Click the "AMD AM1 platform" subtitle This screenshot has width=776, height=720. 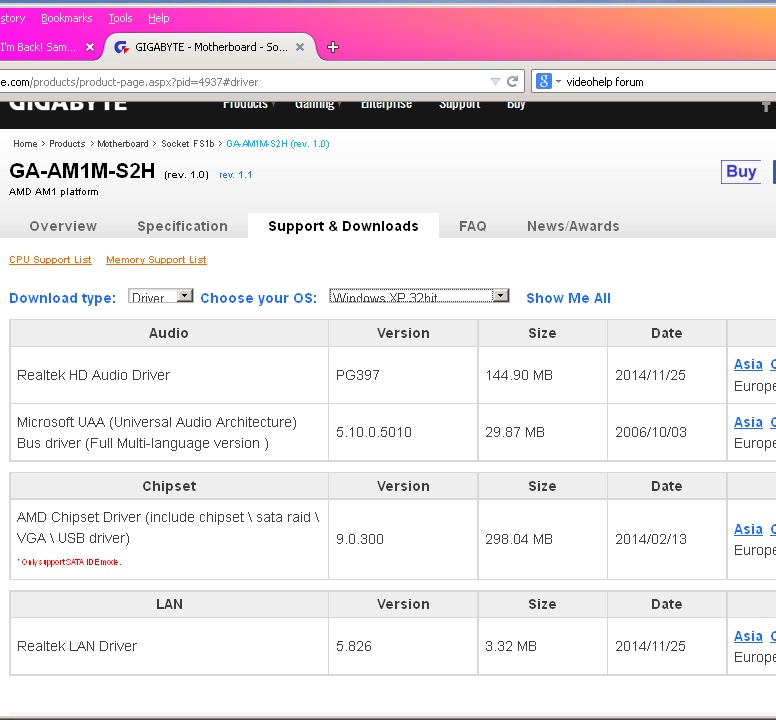[x=54, y=192]
